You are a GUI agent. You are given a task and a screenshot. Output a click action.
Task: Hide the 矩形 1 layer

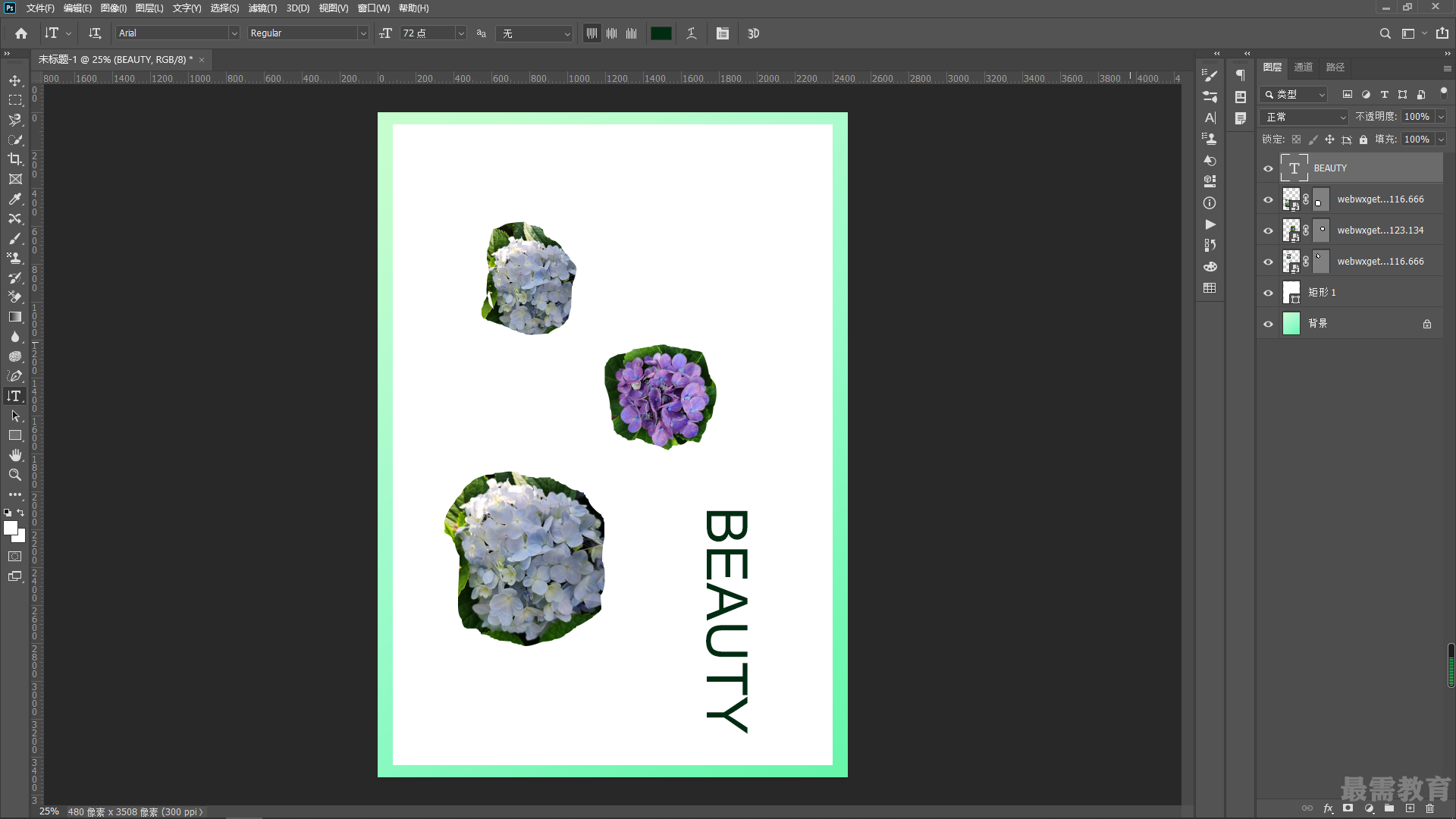[x=1268, y=293]
